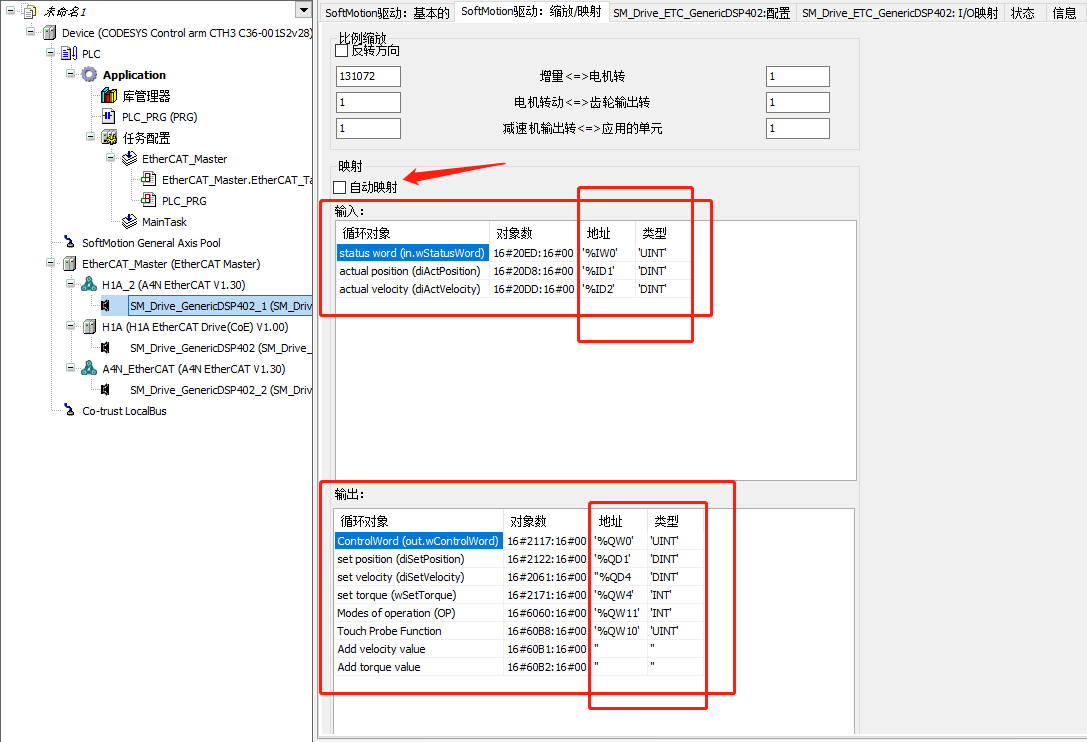Click the right field of 减速机输出转<=>应用的单元
Viewport: 1087px width, 742px height.
click(797, 128)
